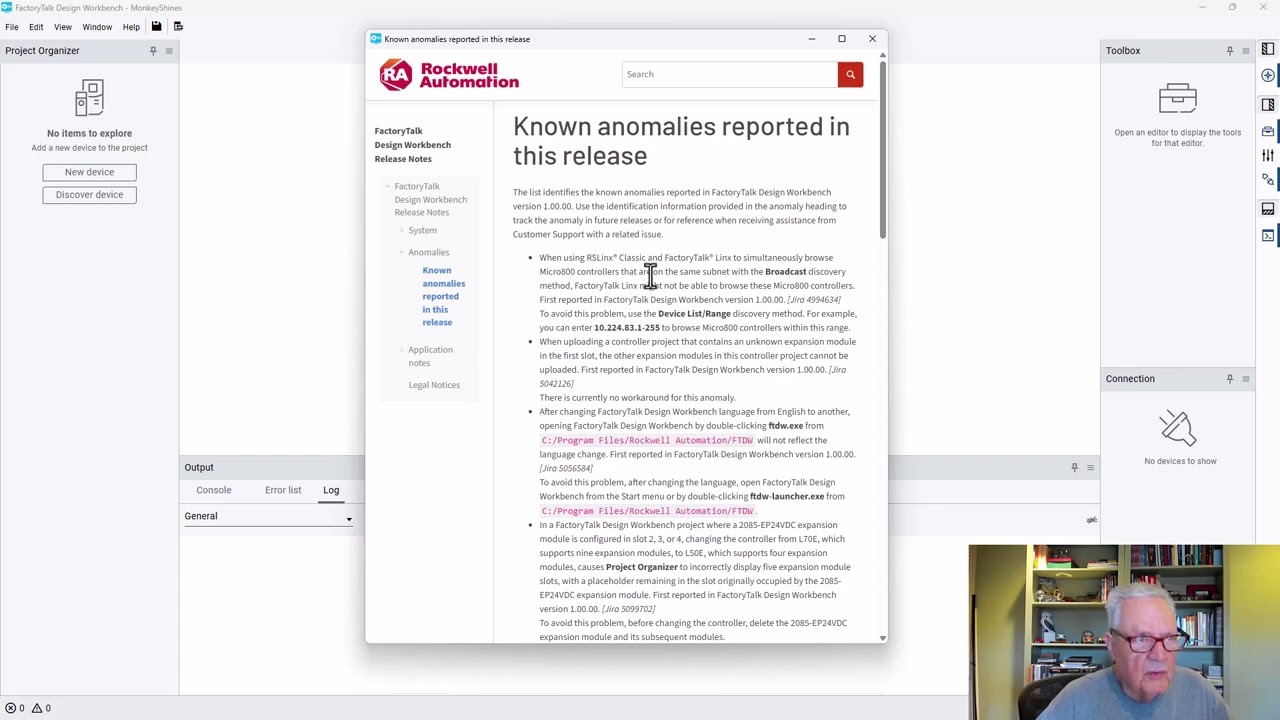Click the compass icon in the right sidebar
Image resolution: width=1280 pixels, height=720 pixels.
pyautogui.click(x=1268, y=76)
